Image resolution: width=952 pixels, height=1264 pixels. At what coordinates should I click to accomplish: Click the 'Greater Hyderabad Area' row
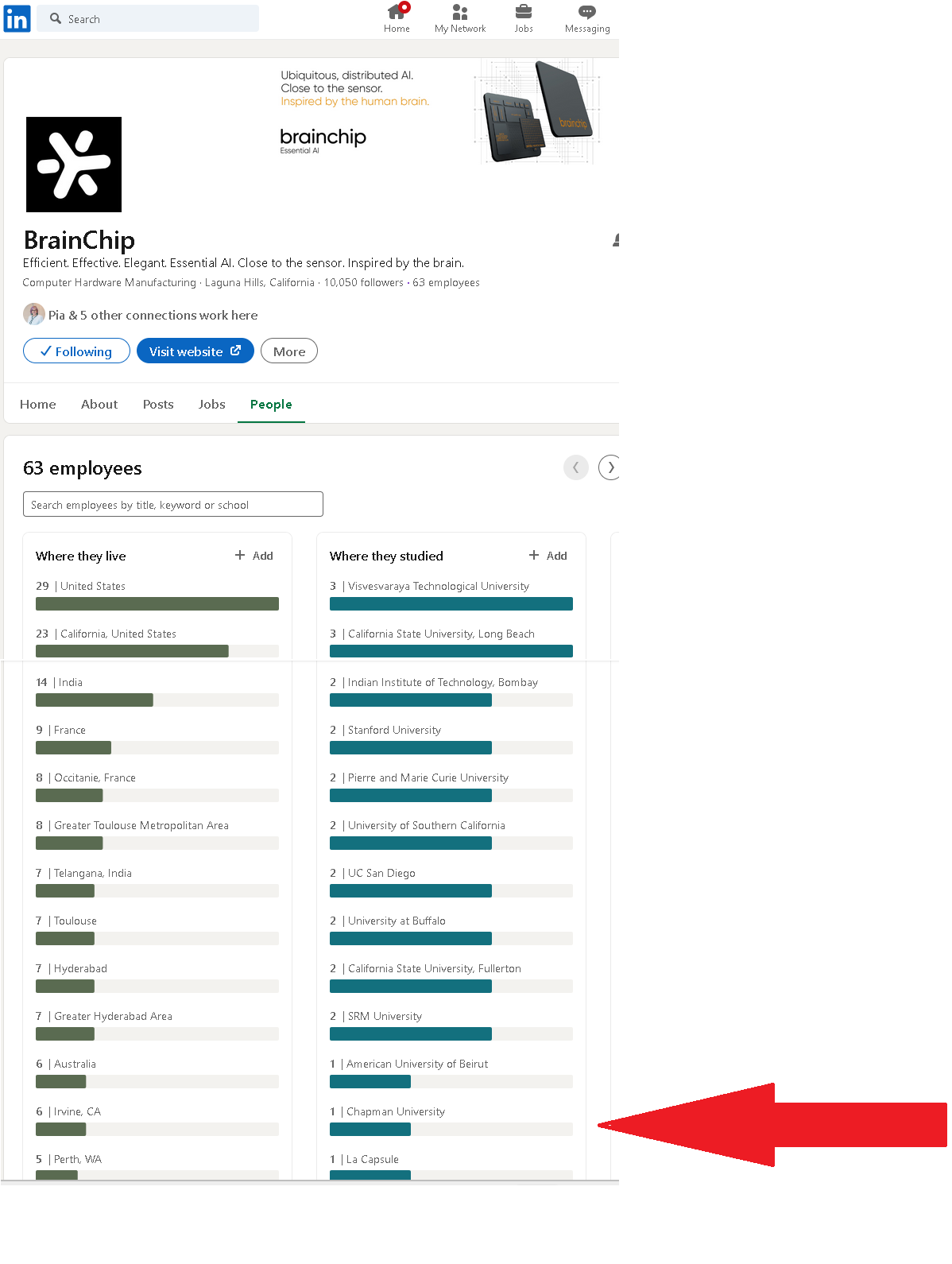[x=157, y=1026]
